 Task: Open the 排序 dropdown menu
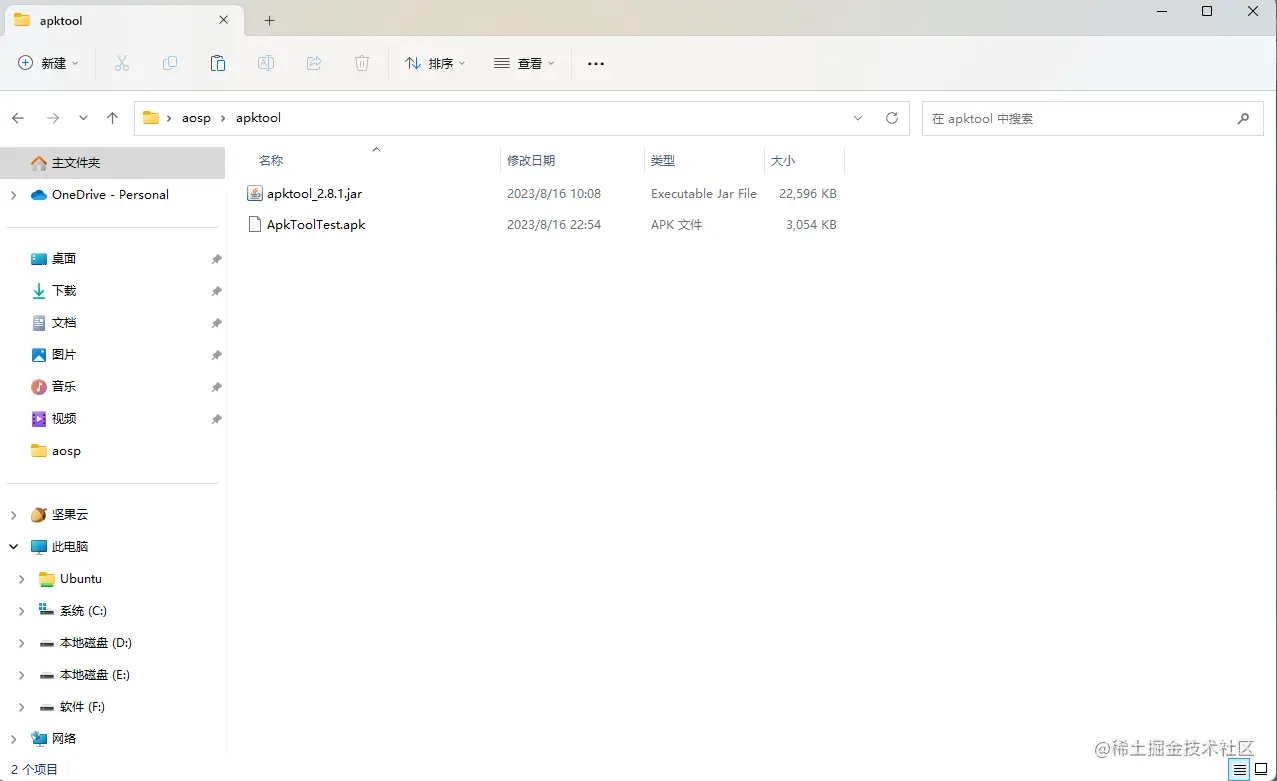coord(434,63)
